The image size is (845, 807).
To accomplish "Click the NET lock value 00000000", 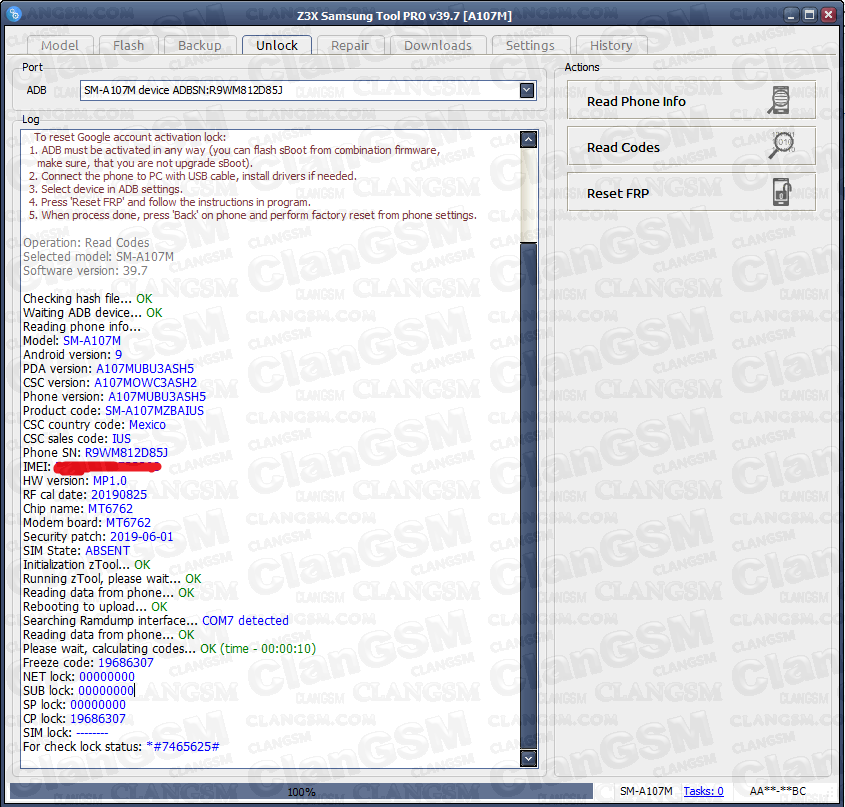I will [x=107, y=677].
